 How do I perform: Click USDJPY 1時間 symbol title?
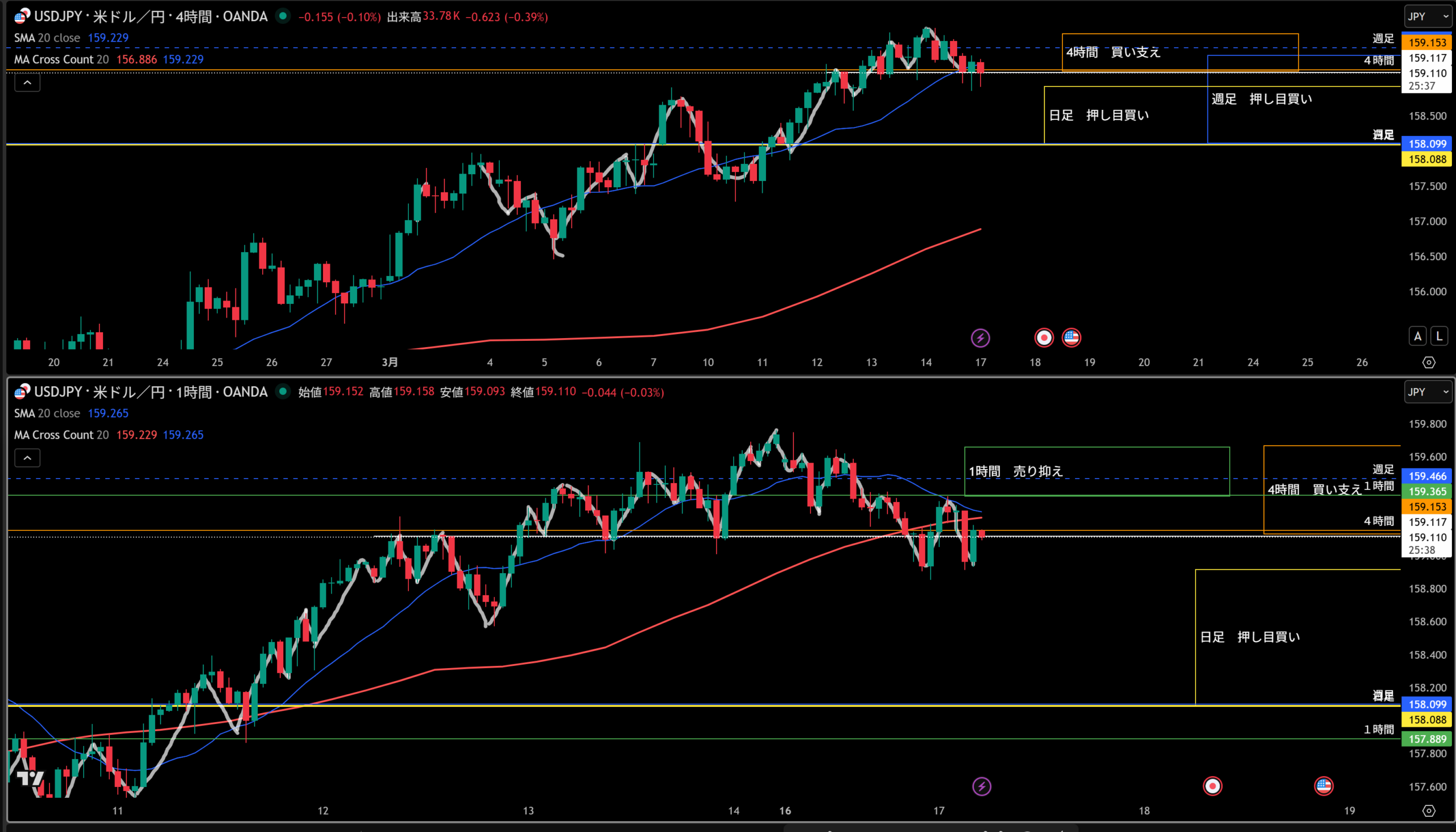coord(151,392)
